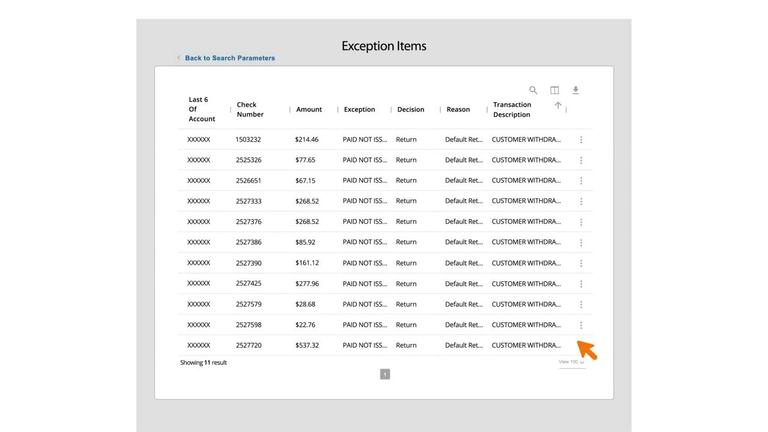This screenshot has height=432, width=768.
Task: Open three-dot menu for check 2525326
Action: tap(581, 160)
